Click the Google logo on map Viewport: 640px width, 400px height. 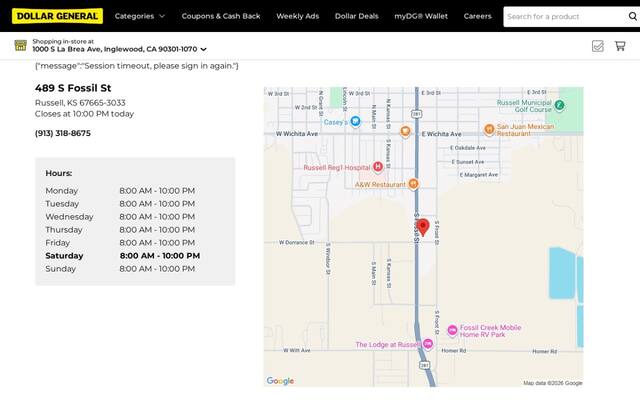point(280,380)
